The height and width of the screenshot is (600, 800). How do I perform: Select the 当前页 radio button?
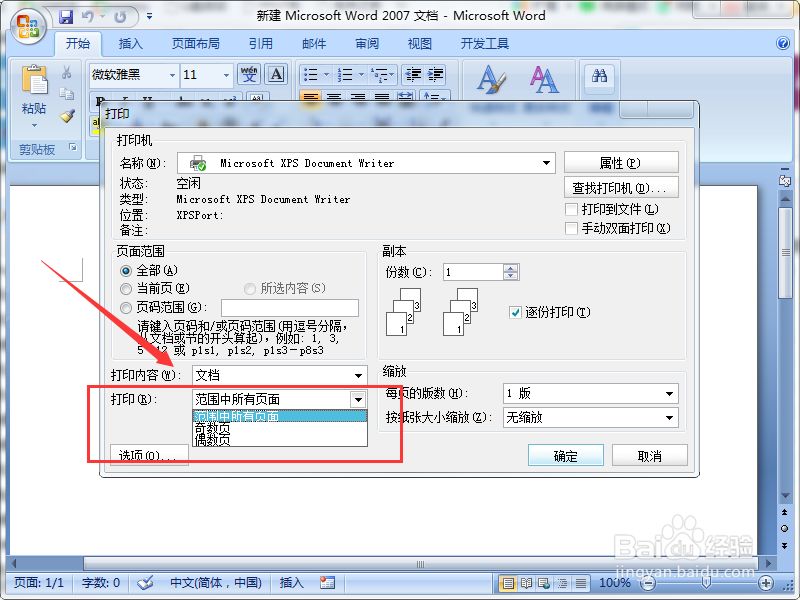pos(126,289)
